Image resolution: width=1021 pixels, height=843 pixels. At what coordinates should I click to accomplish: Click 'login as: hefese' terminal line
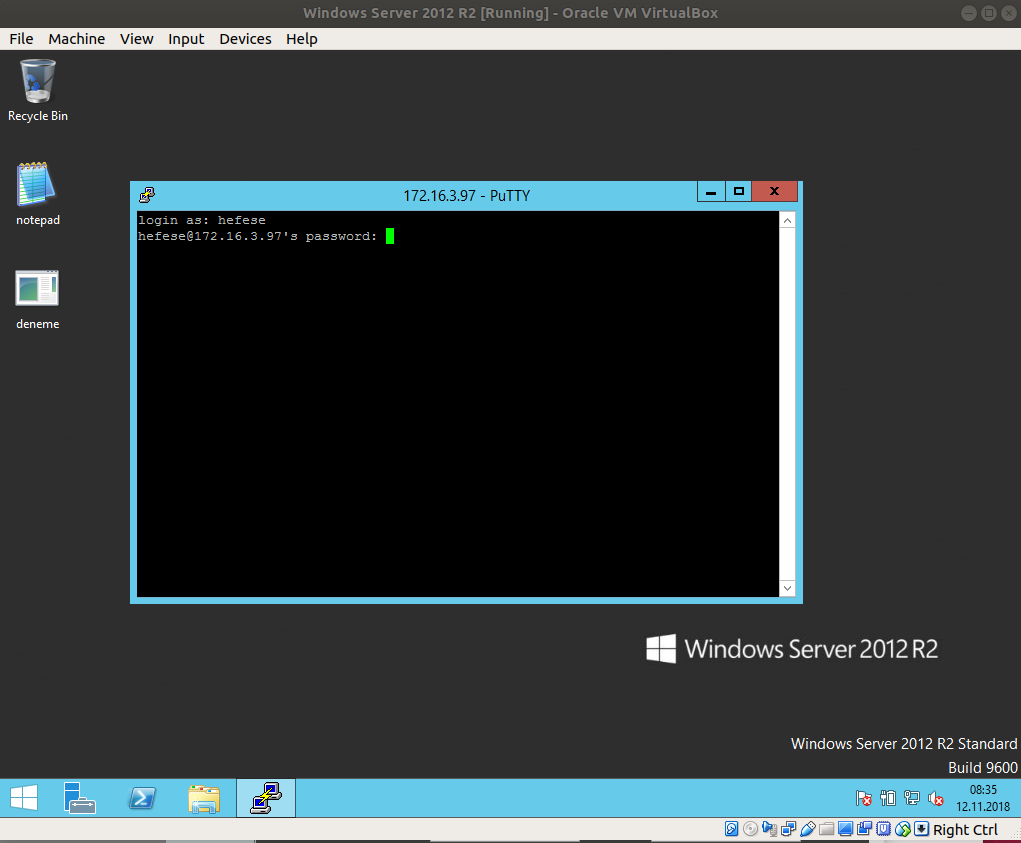(x=201, y=220)
